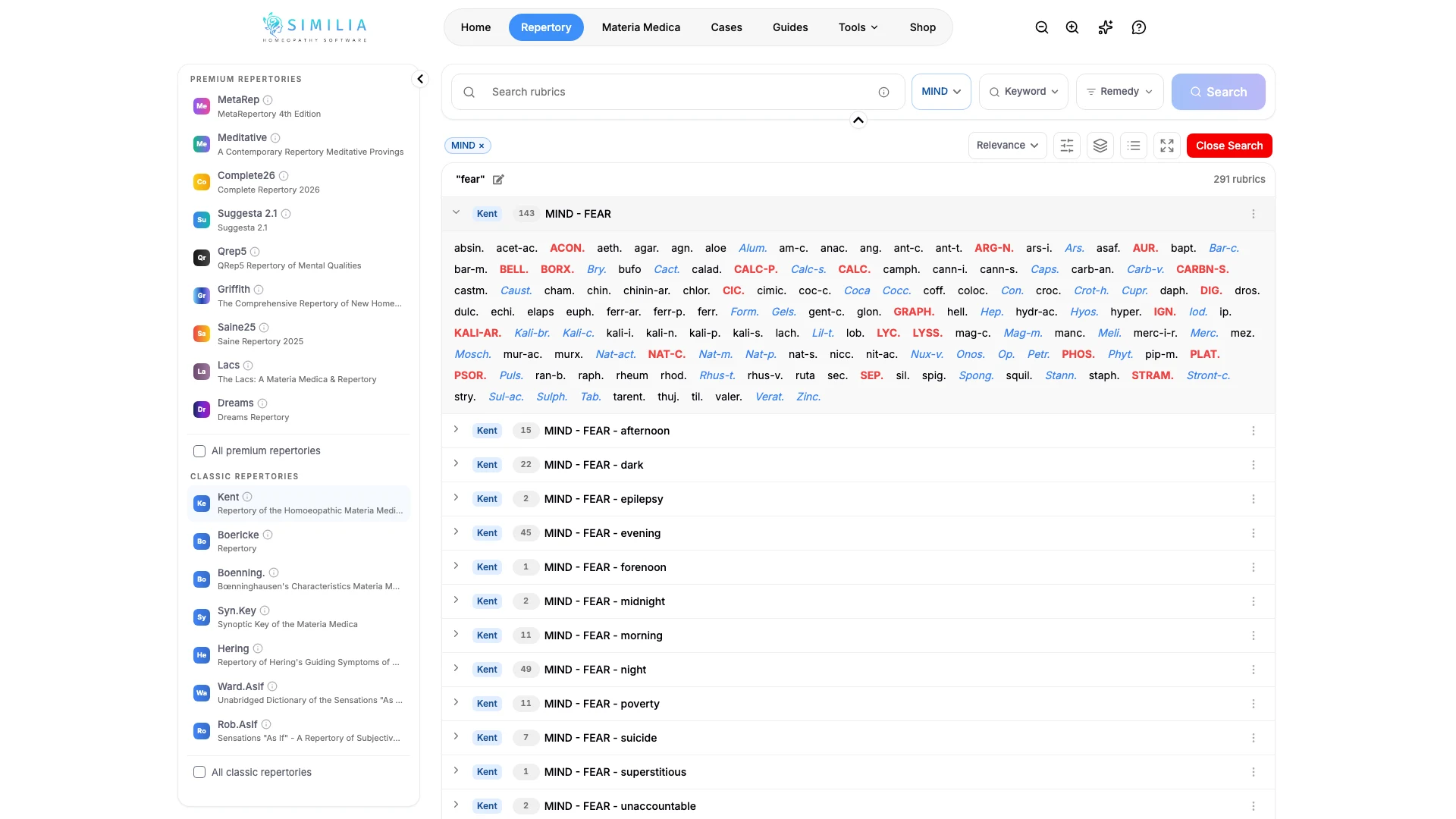This screenshot has height=819, width=1456.
Task: Select the Syn.Key repertory
Action: tap(299, 617)
